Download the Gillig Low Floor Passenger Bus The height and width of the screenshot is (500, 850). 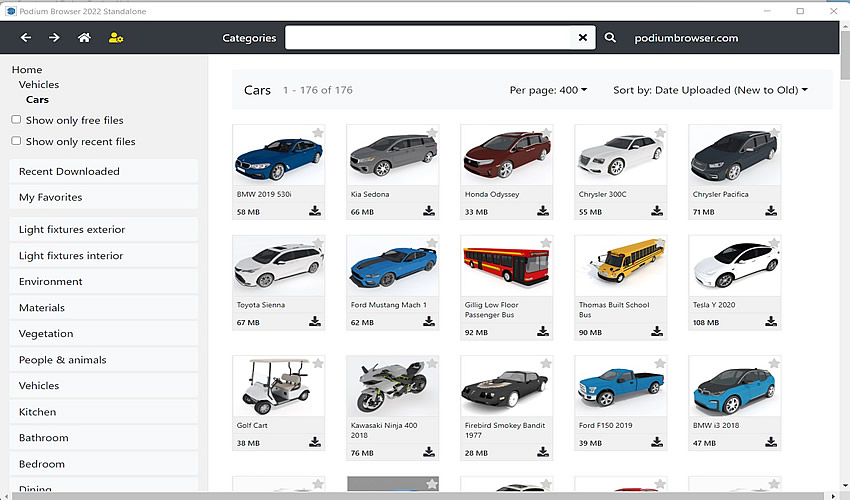543,331
